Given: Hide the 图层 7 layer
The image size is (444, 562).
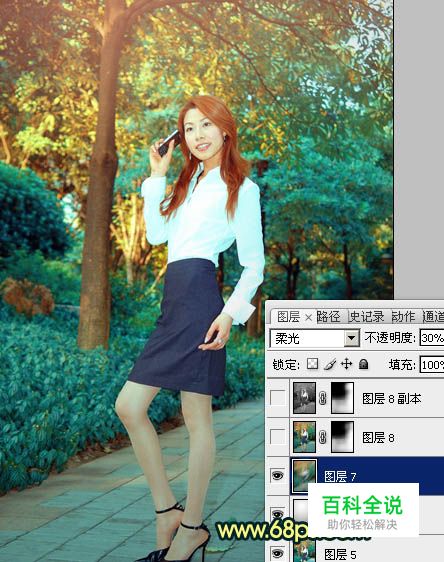Looking at the screenshot, I should [277, 476].
